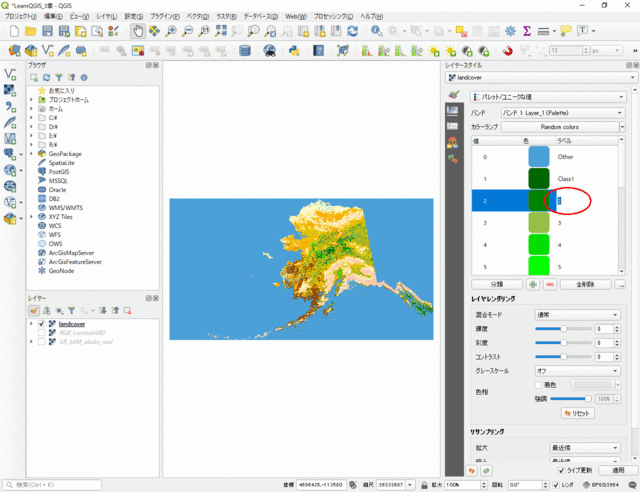Screen dimensions: 640x492
Task: Open the blending mode dropdown
Action: click(x=578, y=315)
